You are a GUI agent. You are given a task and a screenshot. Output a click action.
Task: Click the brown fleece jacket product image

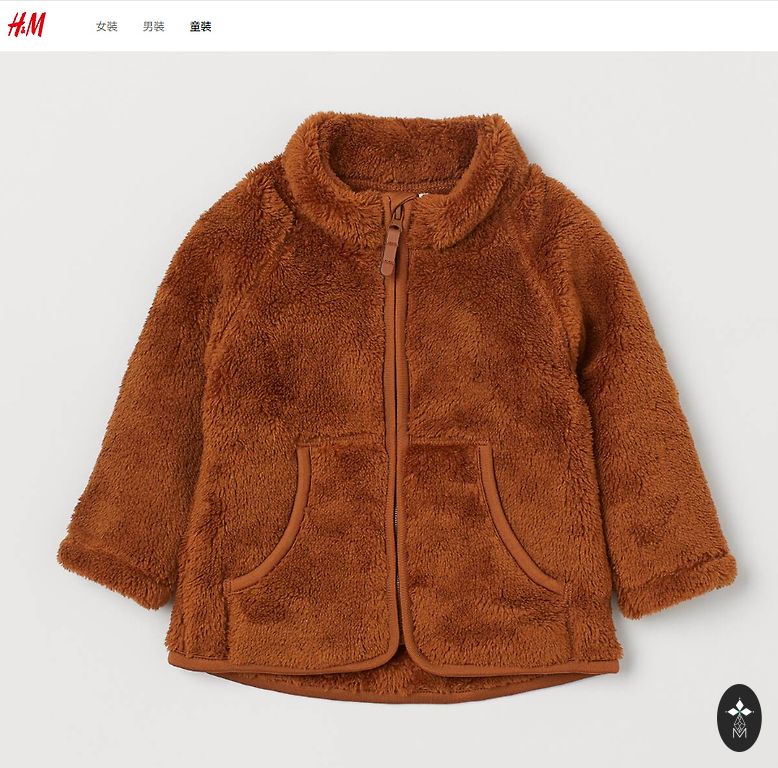pos(397,407)
